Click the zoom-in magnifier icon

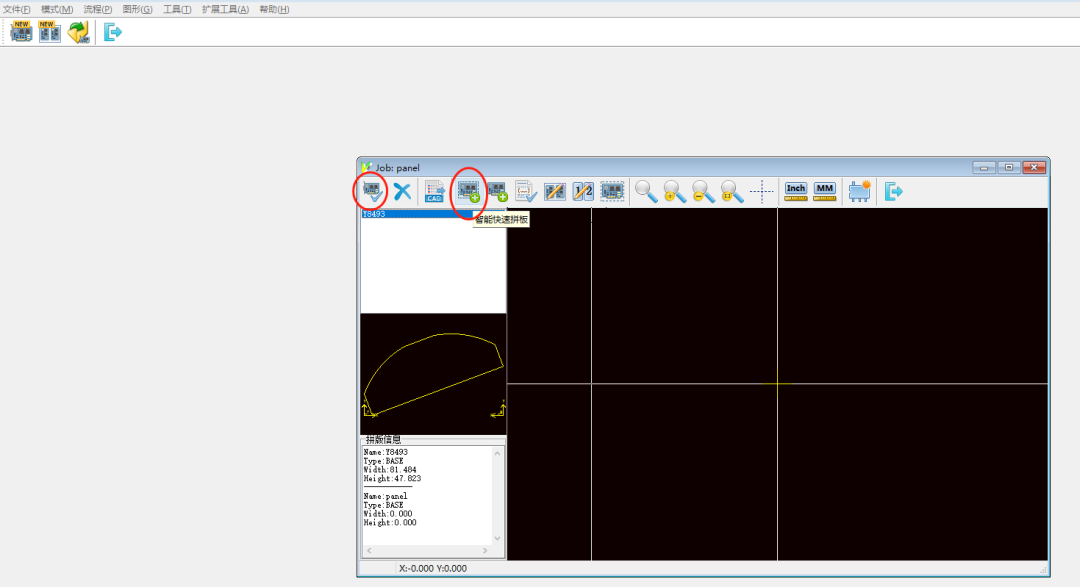click(675, 192)
